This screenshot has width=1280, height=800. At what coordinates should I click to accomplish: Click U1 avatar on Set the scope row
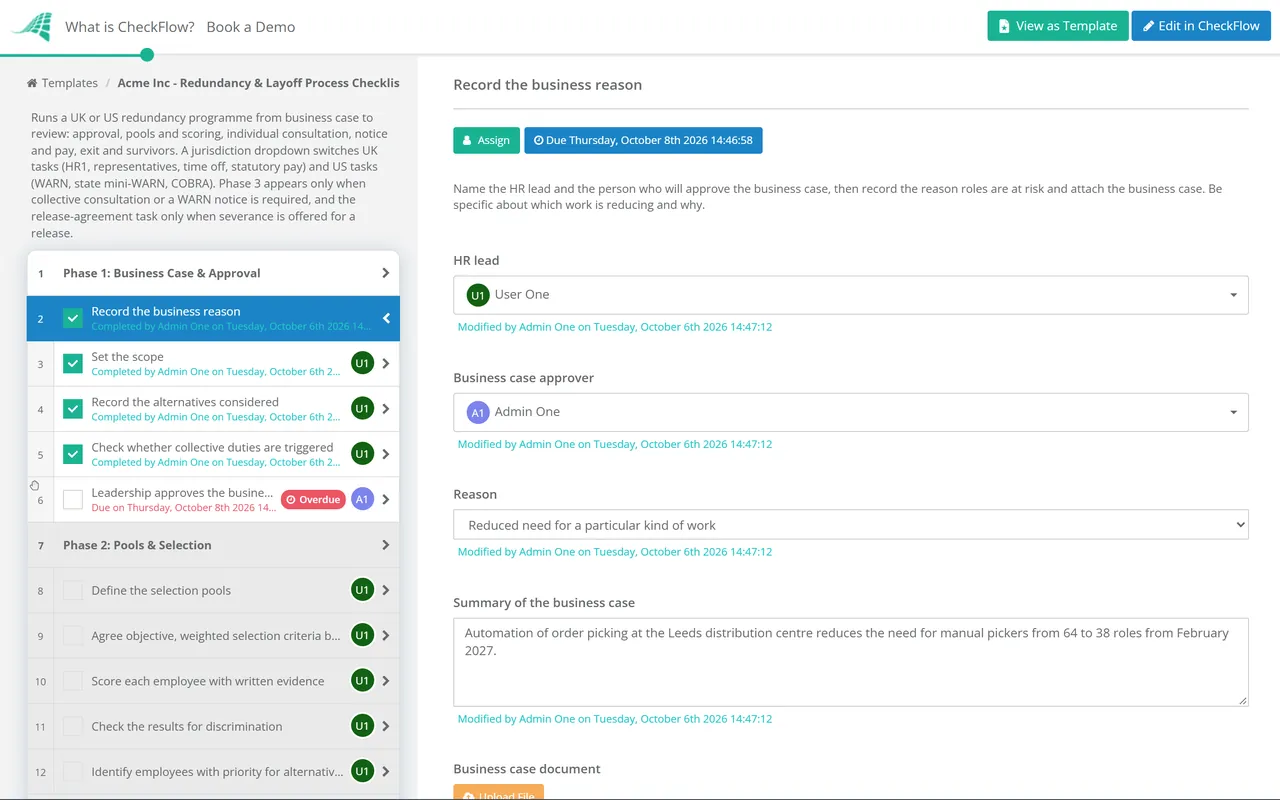(x=362, y=364)
